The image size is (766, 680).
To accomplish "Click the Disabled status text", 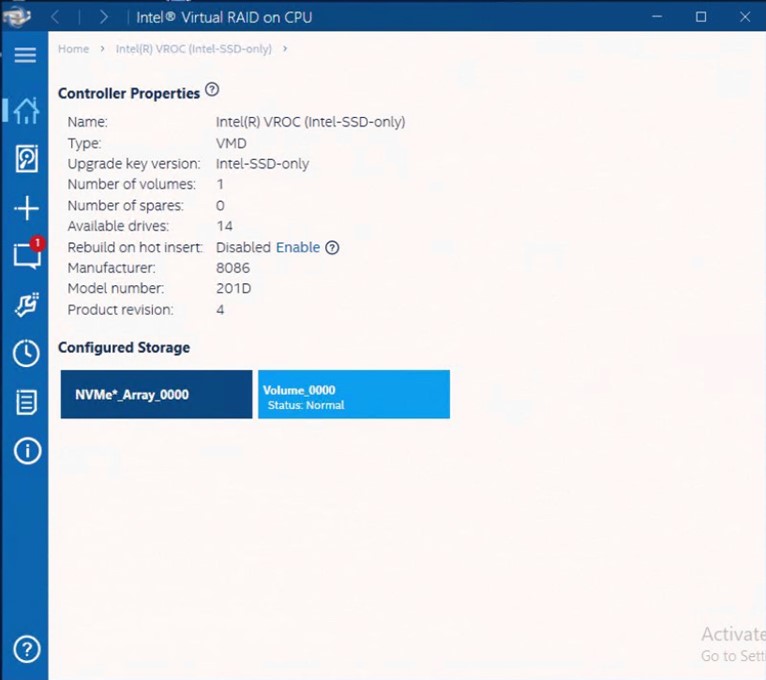I will (x=243, y=247).
